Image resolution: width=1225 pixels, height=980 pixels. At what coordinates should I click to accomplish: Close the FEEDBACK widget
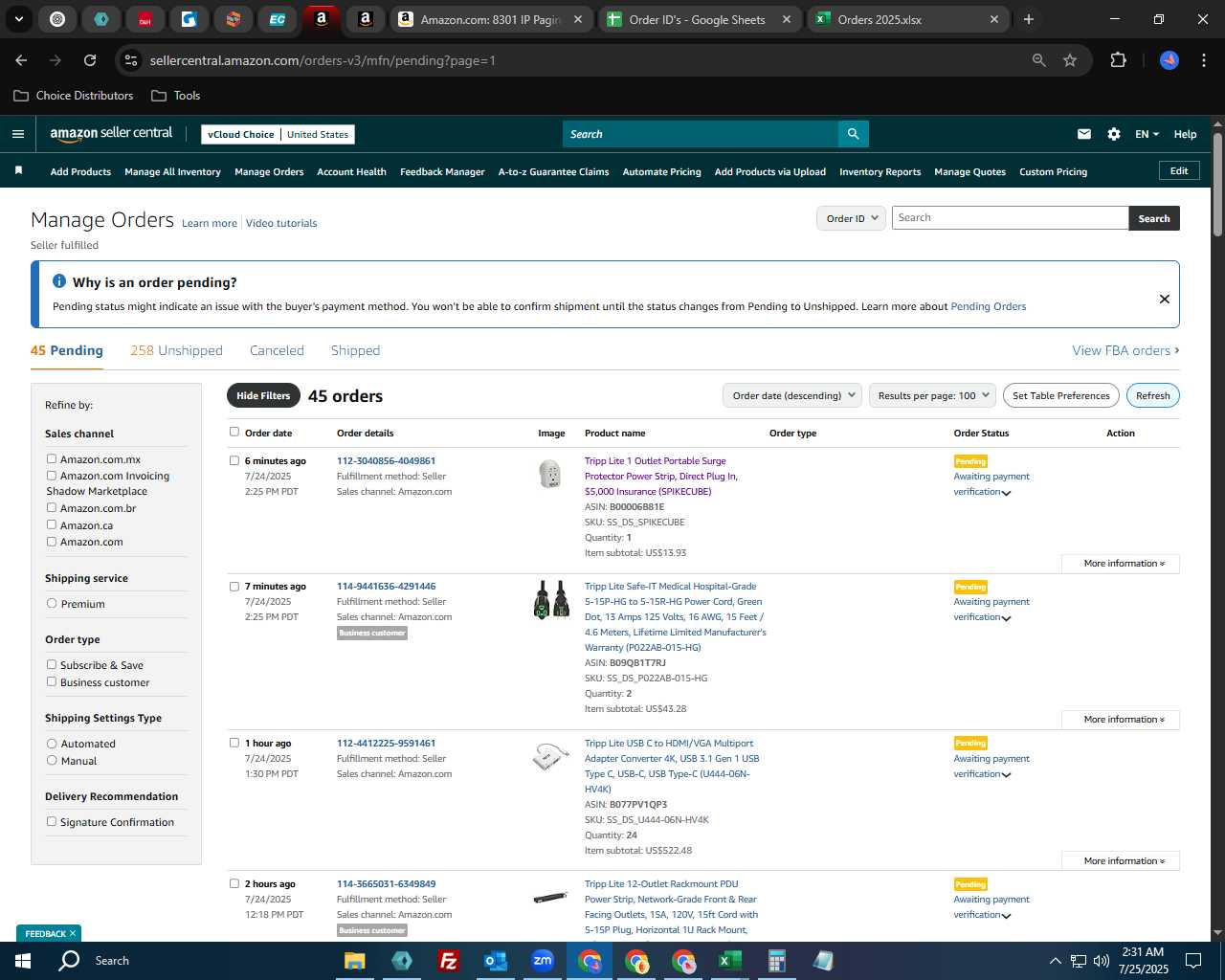coord(73,933)
